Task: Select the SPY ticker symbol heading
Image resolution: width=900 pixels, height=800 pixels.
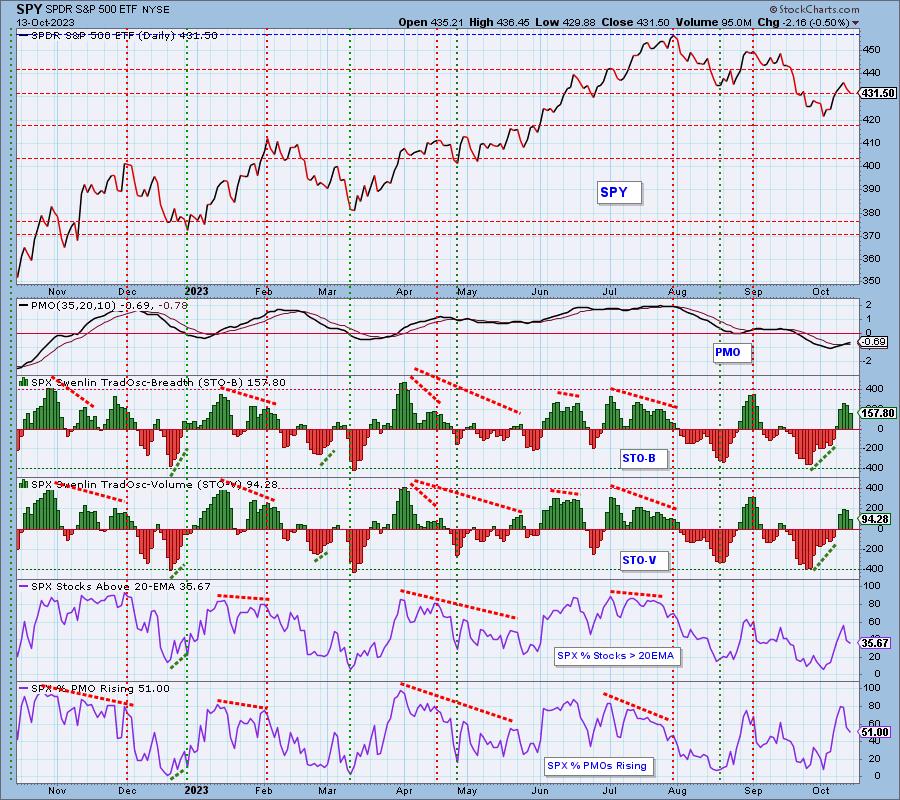Action: point(29,9)
